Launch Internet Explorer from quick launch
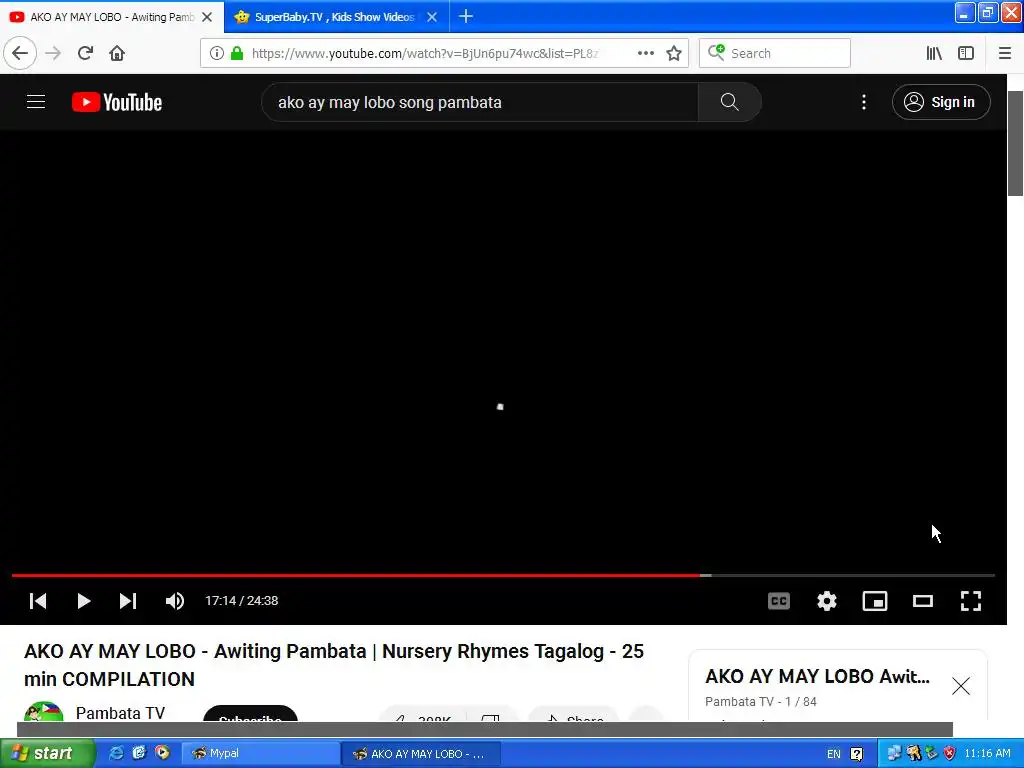The width and height of the screenshot is (1024, 768). 116,753
